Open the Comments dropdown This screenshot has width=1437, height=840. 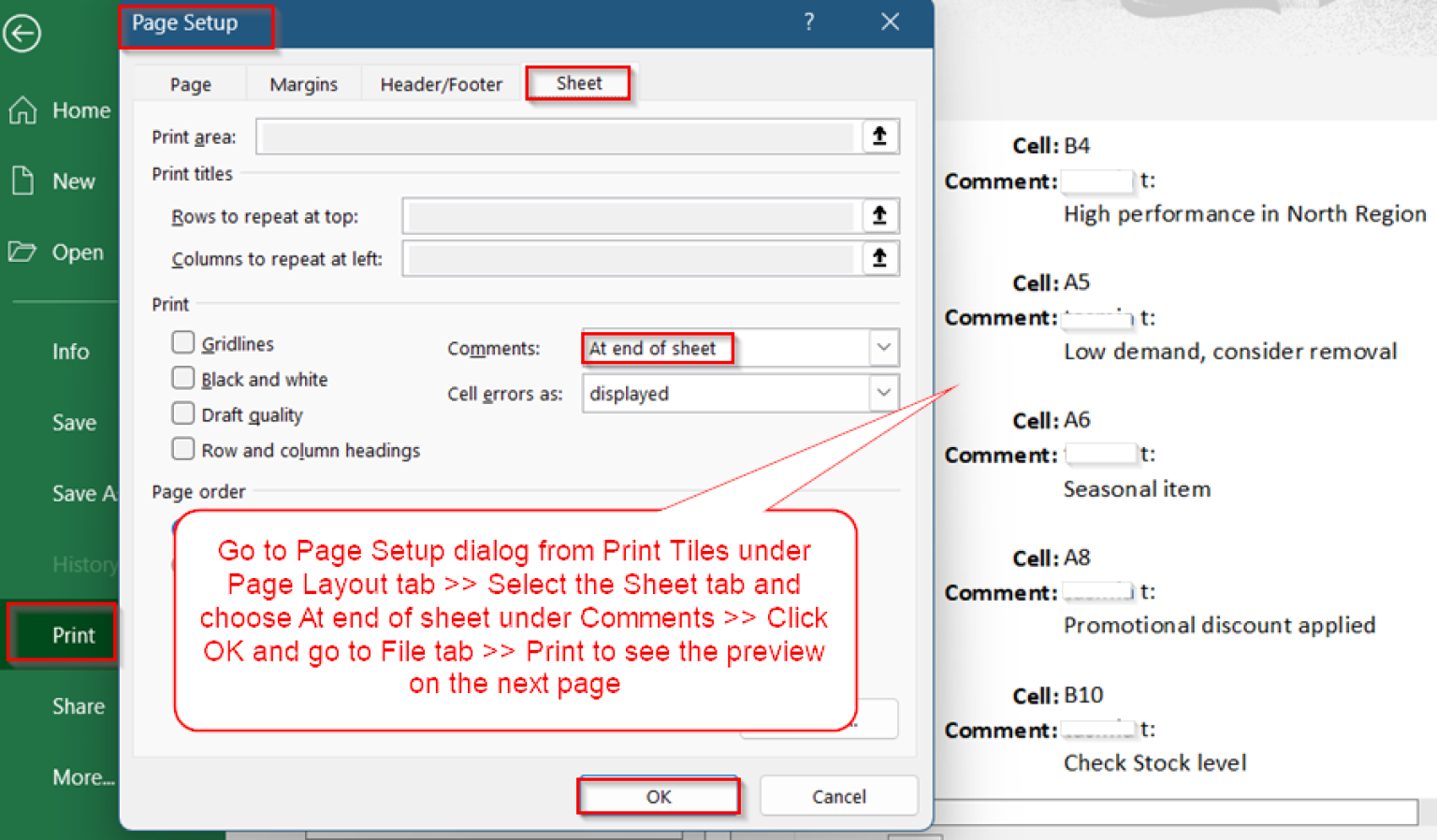882,348
